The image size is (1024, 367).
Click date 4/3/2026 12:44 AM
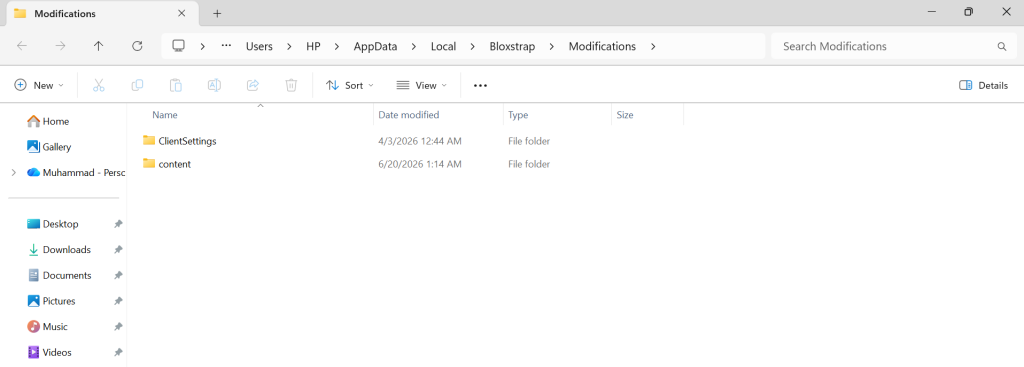[420, 141]
